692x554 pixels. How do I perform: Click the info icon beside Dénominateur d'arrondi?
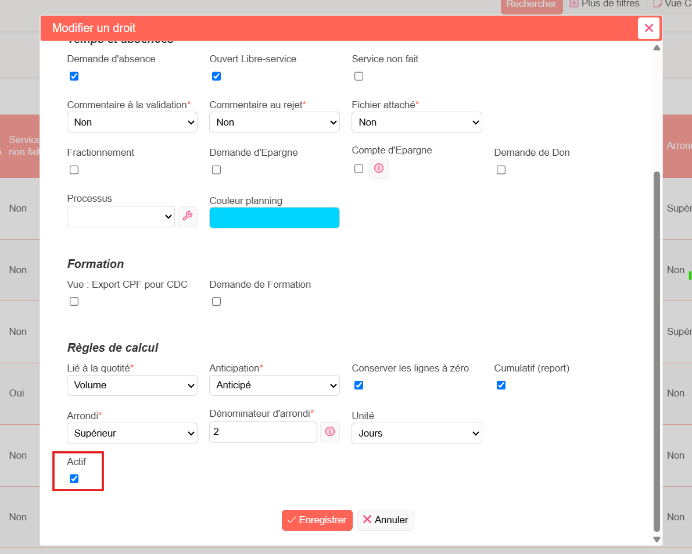[x=330, y=432]
